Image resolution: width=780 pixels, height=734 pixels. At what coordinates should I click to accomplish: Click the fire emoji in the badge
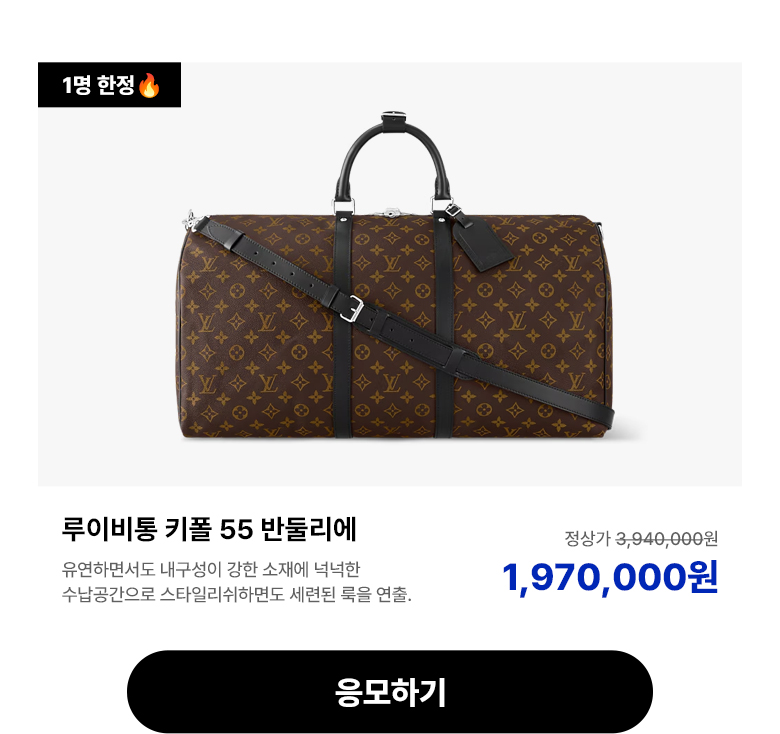pyautogui.click(x=149, y=85)
